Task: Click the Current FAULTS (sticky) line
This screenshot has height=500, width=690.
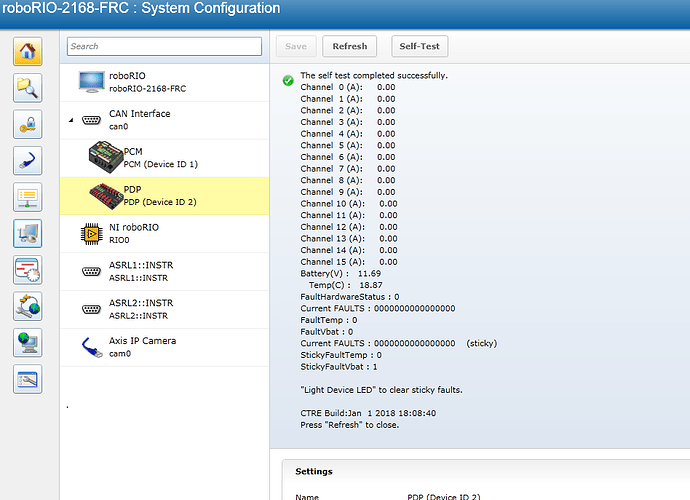Action: point(399,343)
